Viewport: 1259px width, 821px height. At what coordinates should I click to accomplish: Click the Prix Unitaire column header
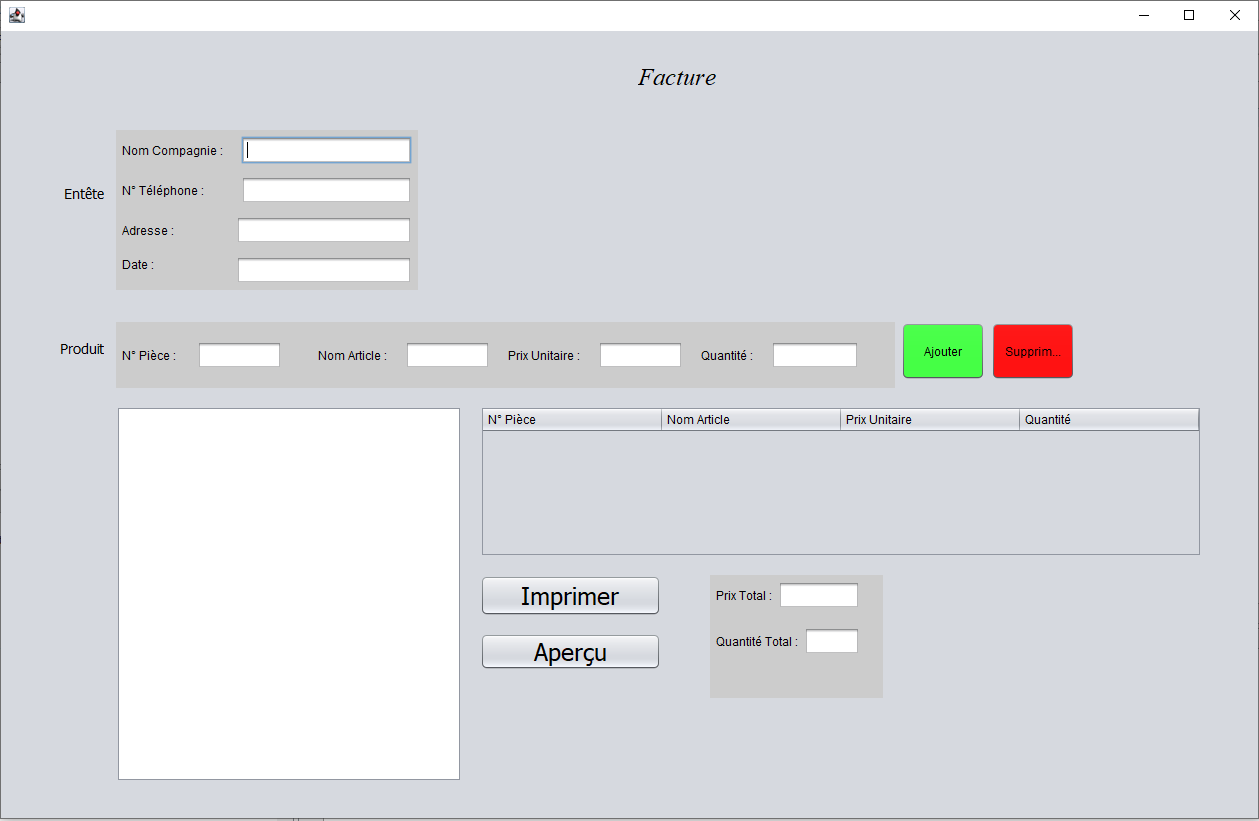[x=930, y=420]
